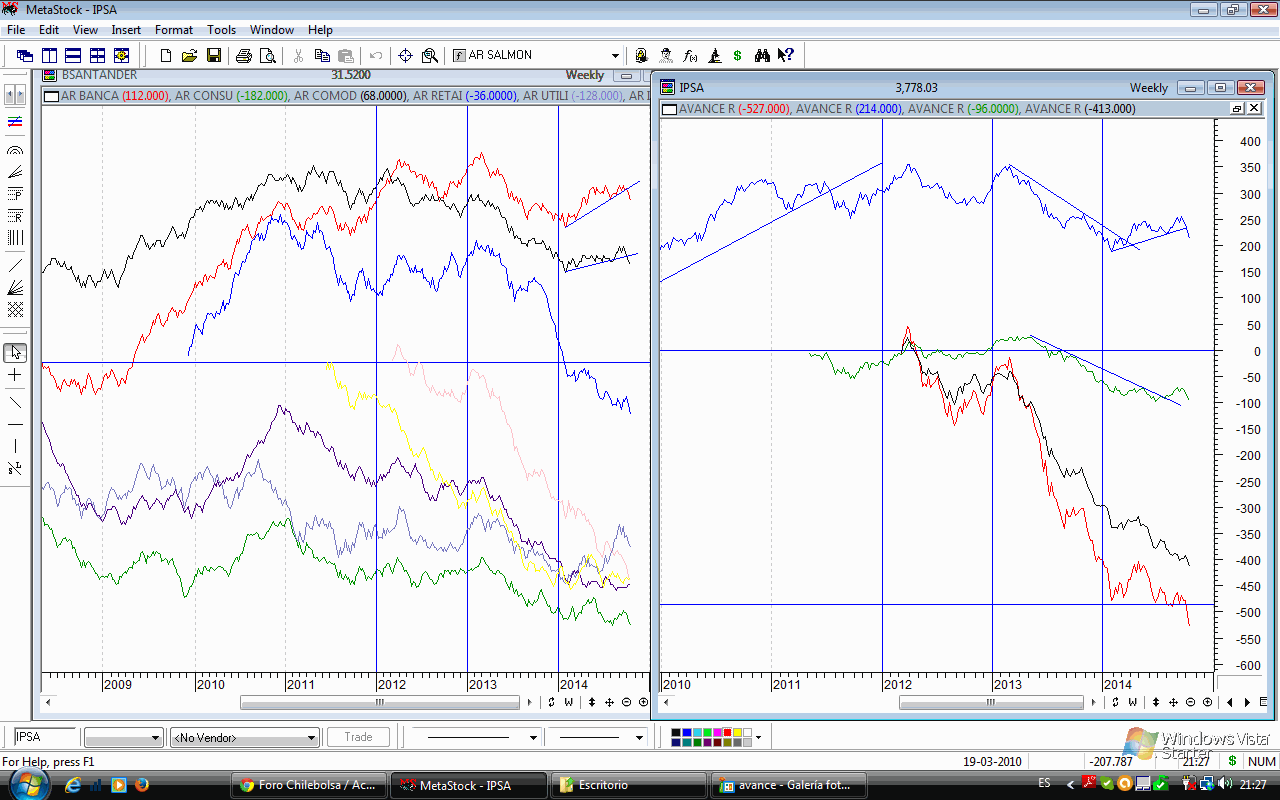Click the cascade windows toolbar icon

tap(25, 56)
